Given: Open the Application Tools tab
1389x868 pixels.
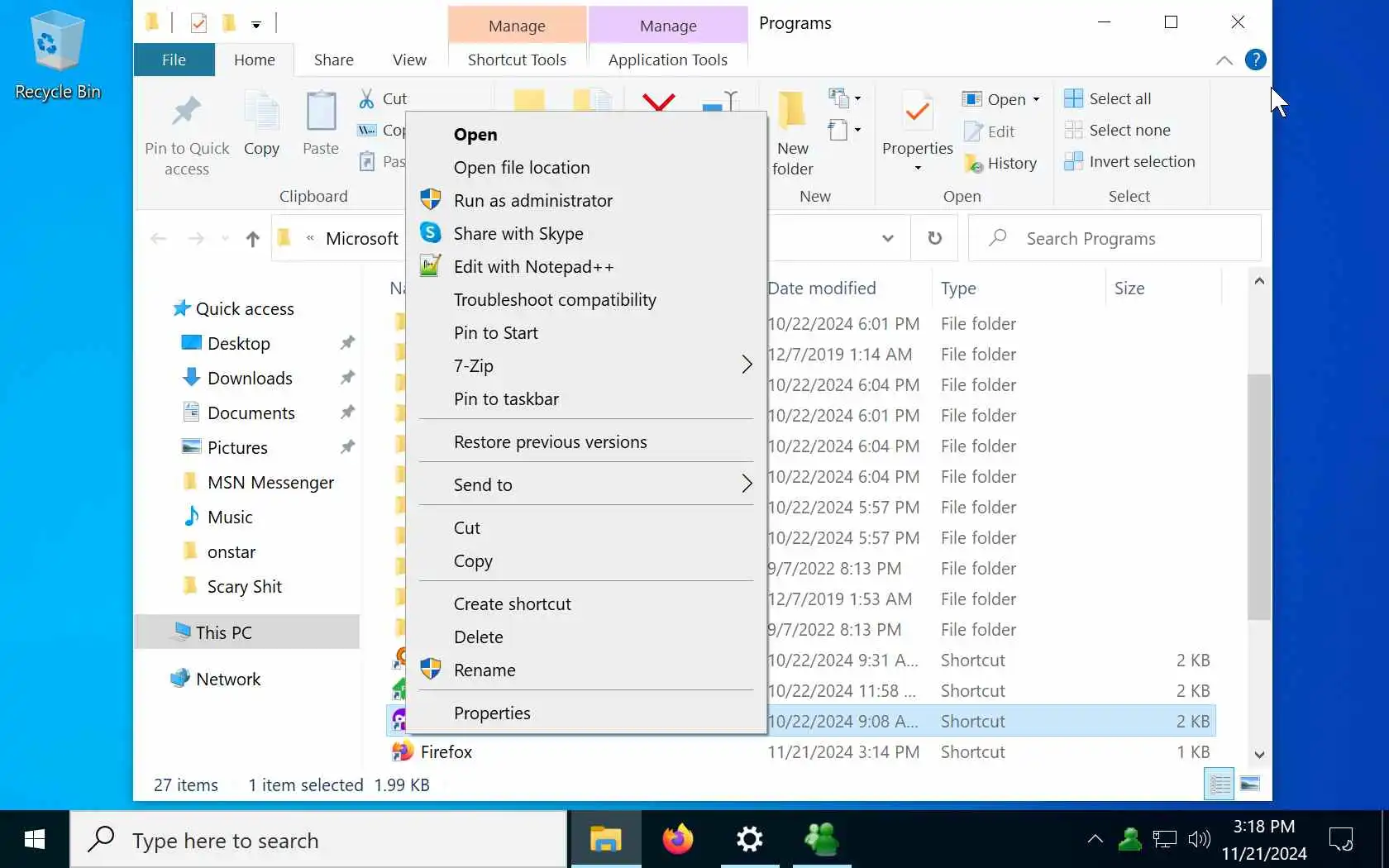Looking at the screenshot, I should (x=668, y=60).
